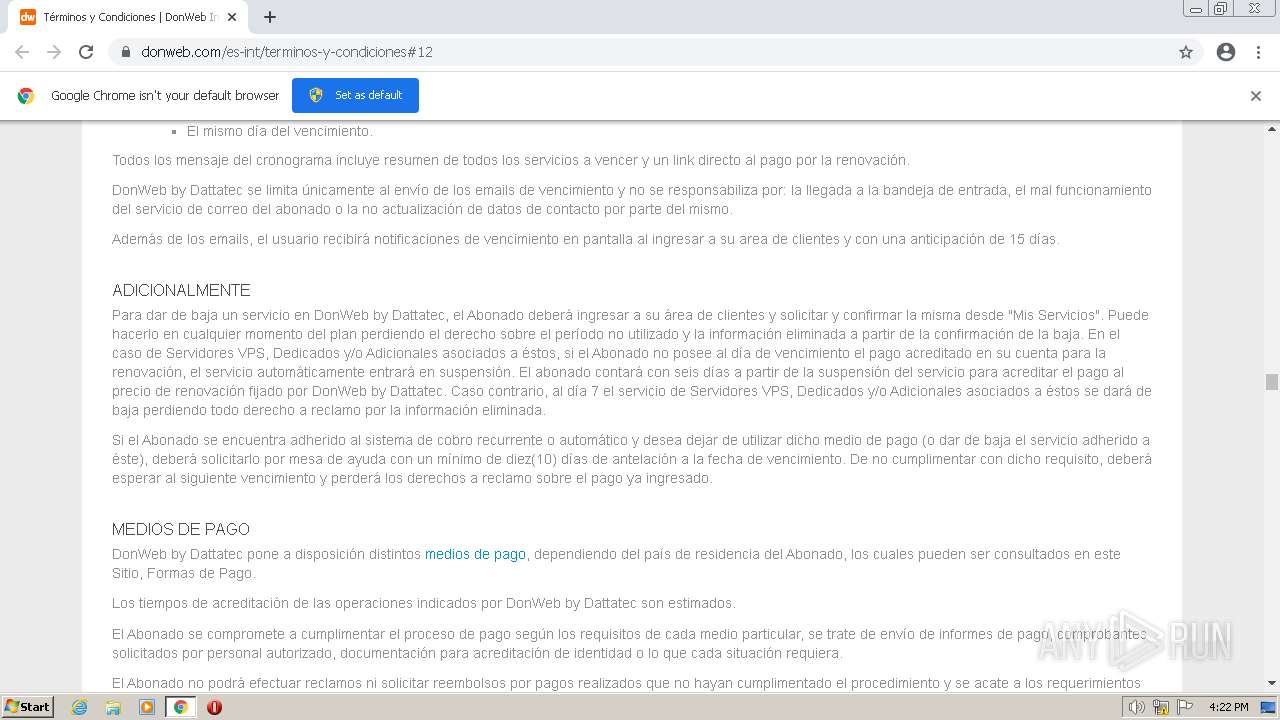The height and width of the screenshot is (720, 1280).
Task: Click the browser Back arrow
Action: [x=22, y=52]
